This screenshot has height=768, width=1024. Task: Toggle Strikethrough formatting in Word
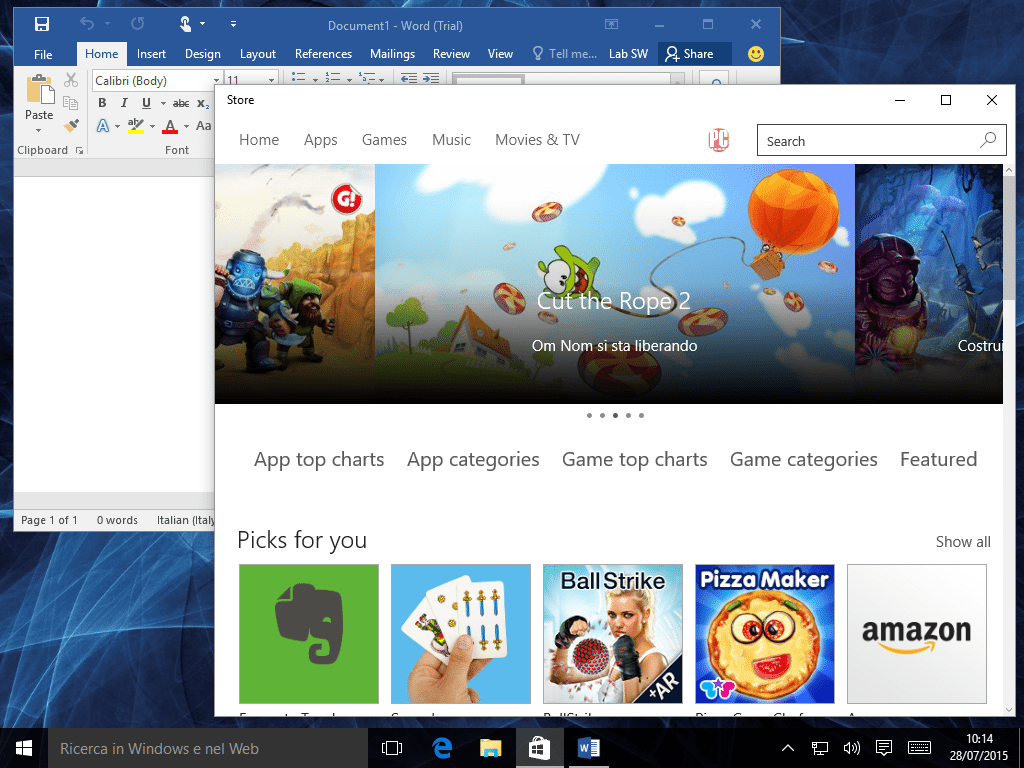point(181,103)
